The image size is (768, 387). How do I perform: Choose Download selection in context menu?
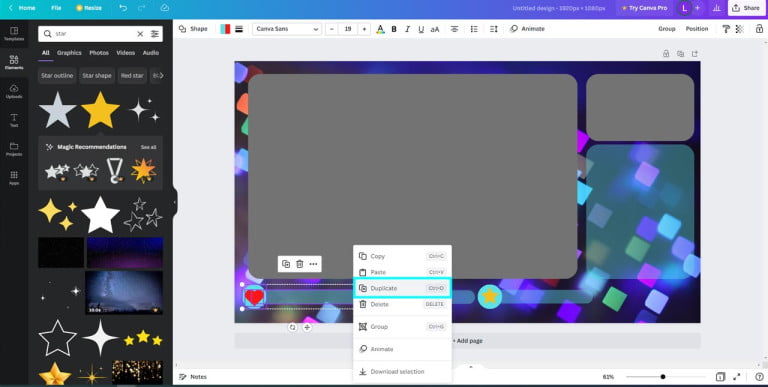coord(402,372)
